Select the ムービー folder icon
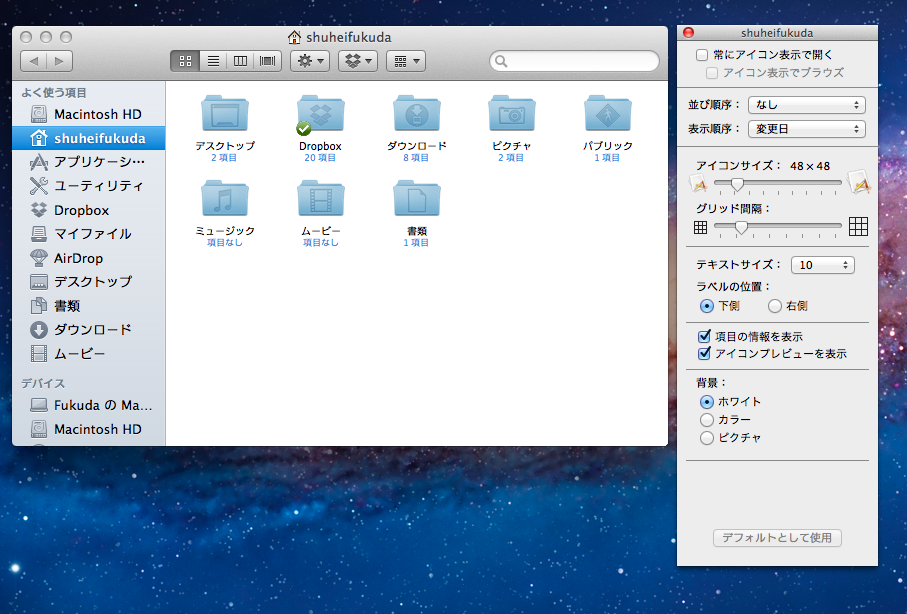907x614 pixels. point(320,198)
